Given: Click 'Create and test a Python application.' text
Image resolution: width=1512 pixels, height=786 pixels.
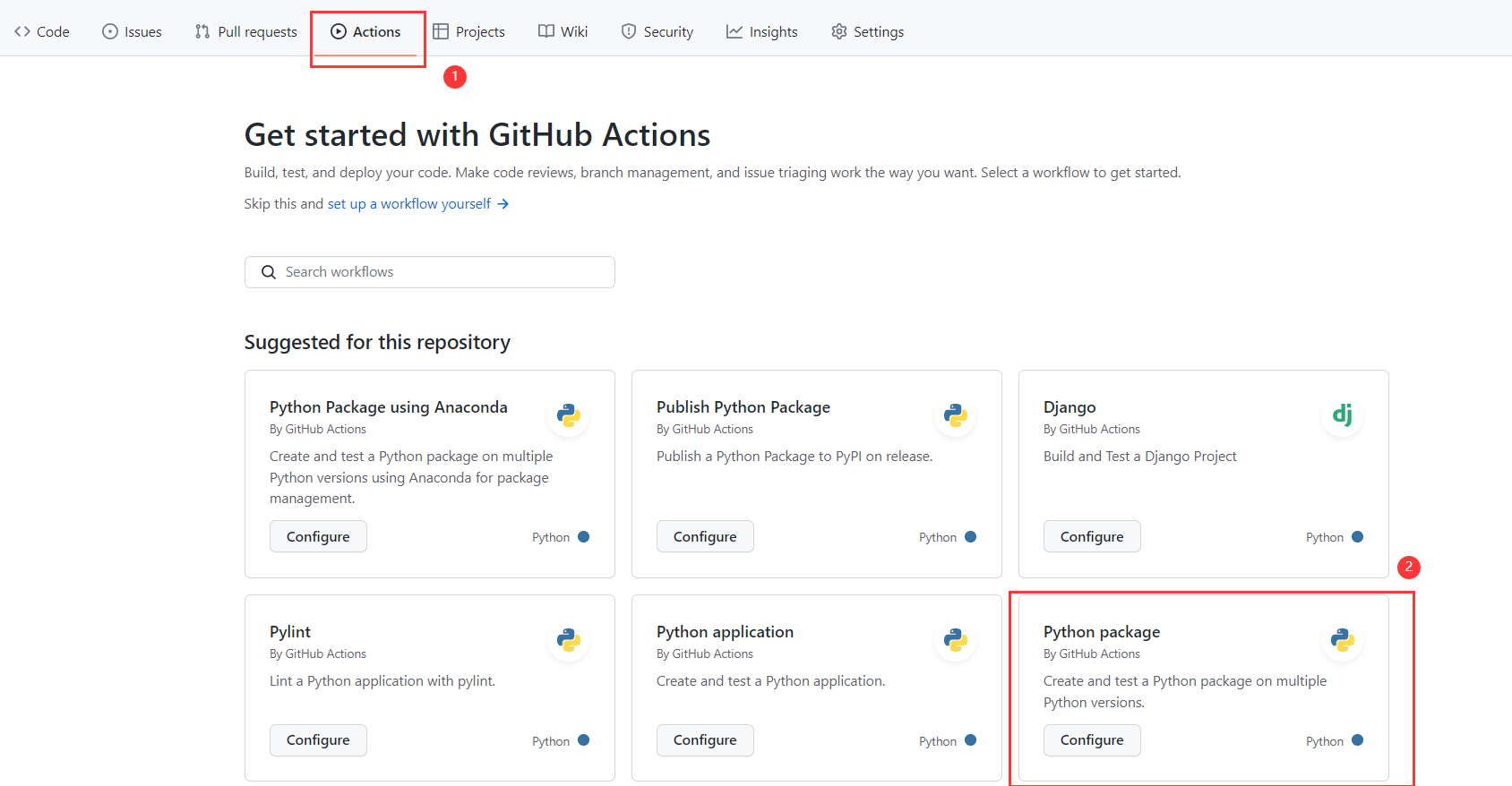Looking at the screenshot, I should pyautogui.click(x=770, y=681).
